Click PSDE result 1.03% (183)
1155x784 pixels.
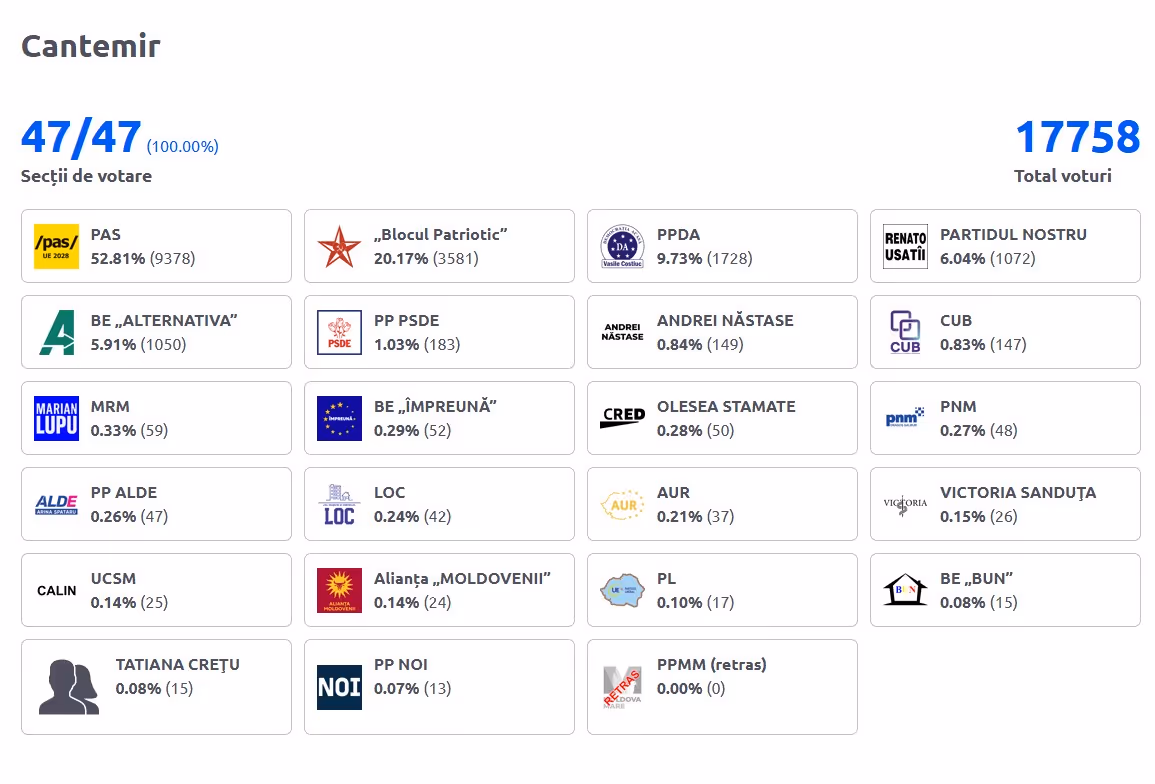[417, 345]
